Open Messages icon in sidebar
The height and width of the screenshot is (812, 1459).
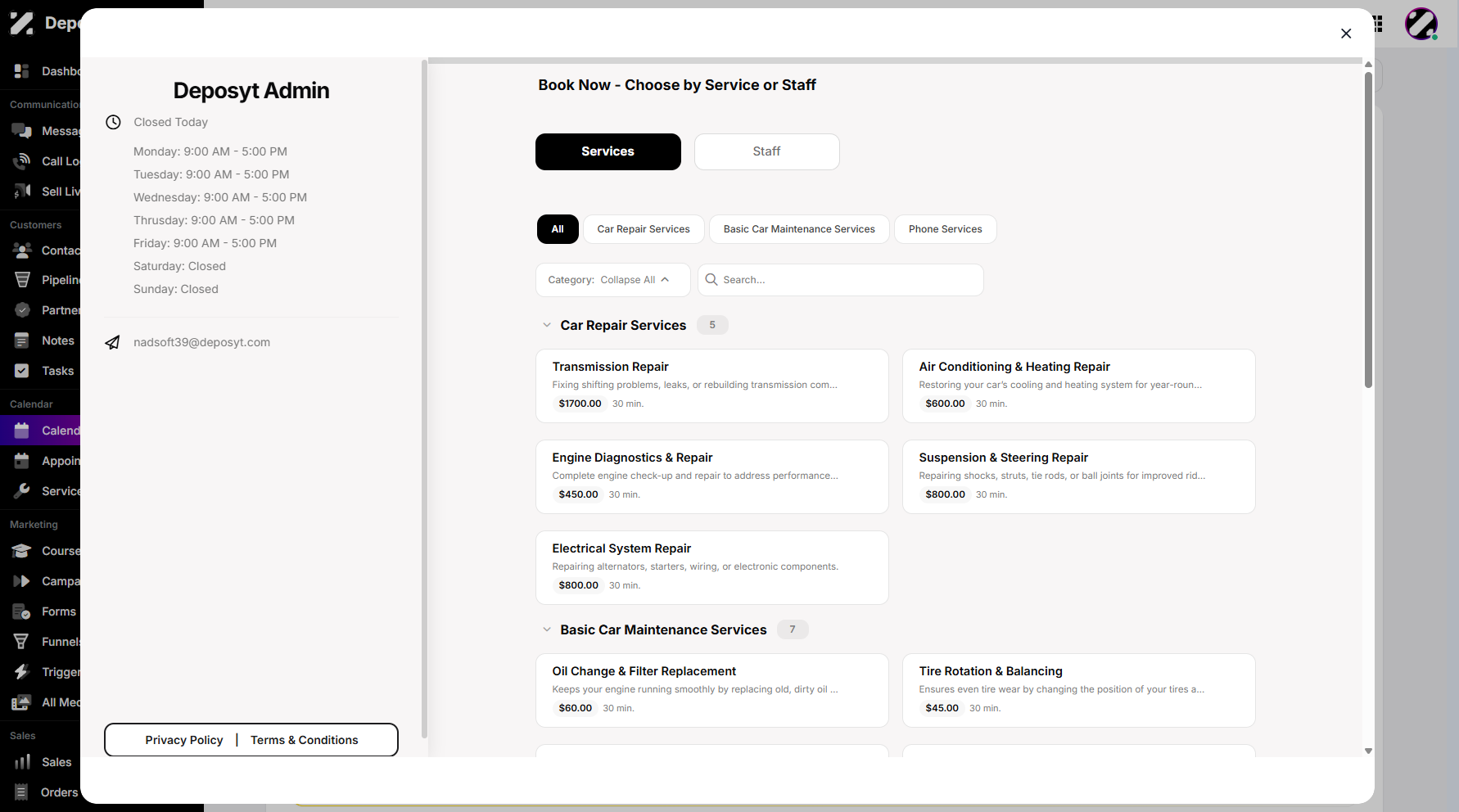(22, 131)
